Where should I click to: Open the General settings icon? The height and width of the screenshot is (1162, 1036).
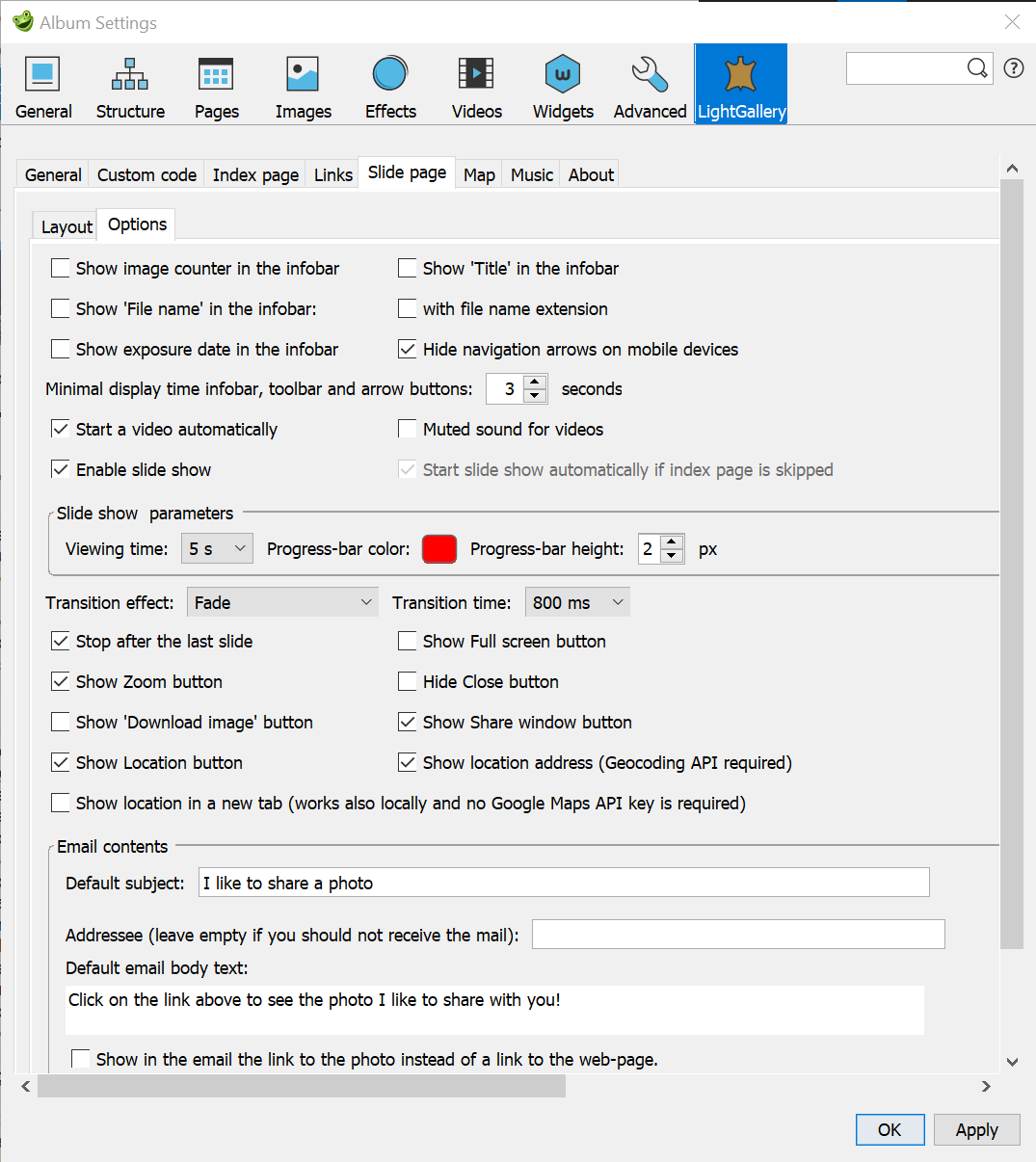coord(42,85)
